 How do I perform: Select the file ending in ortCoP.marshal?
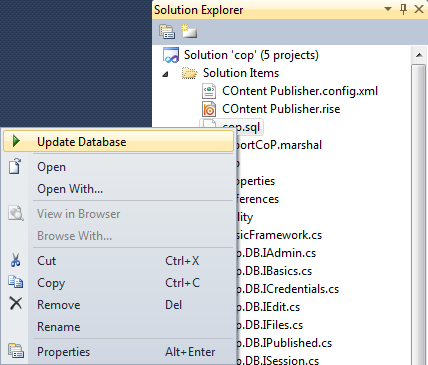[x=279, y=145]
